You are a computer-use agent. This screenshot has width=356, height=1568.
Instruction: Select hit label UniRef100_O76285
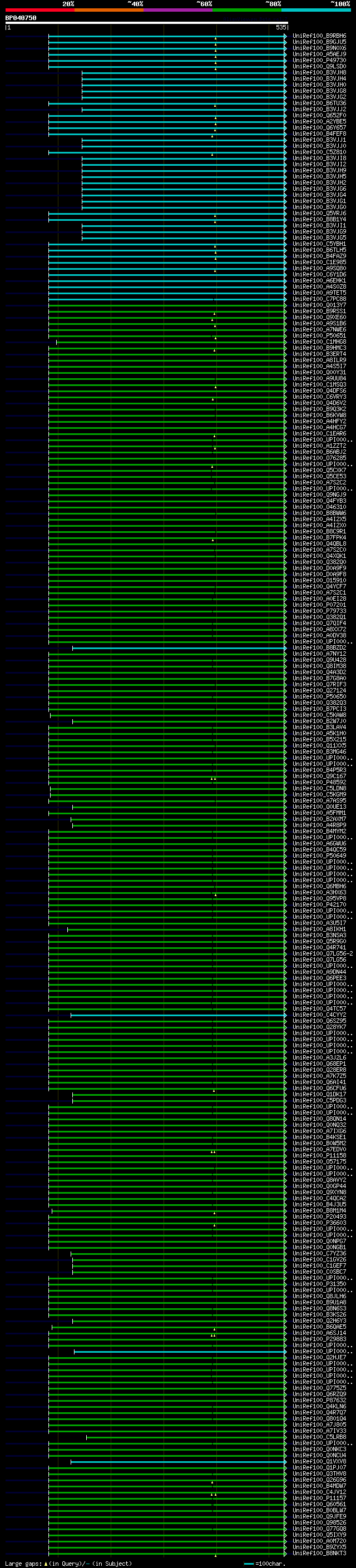319,458
